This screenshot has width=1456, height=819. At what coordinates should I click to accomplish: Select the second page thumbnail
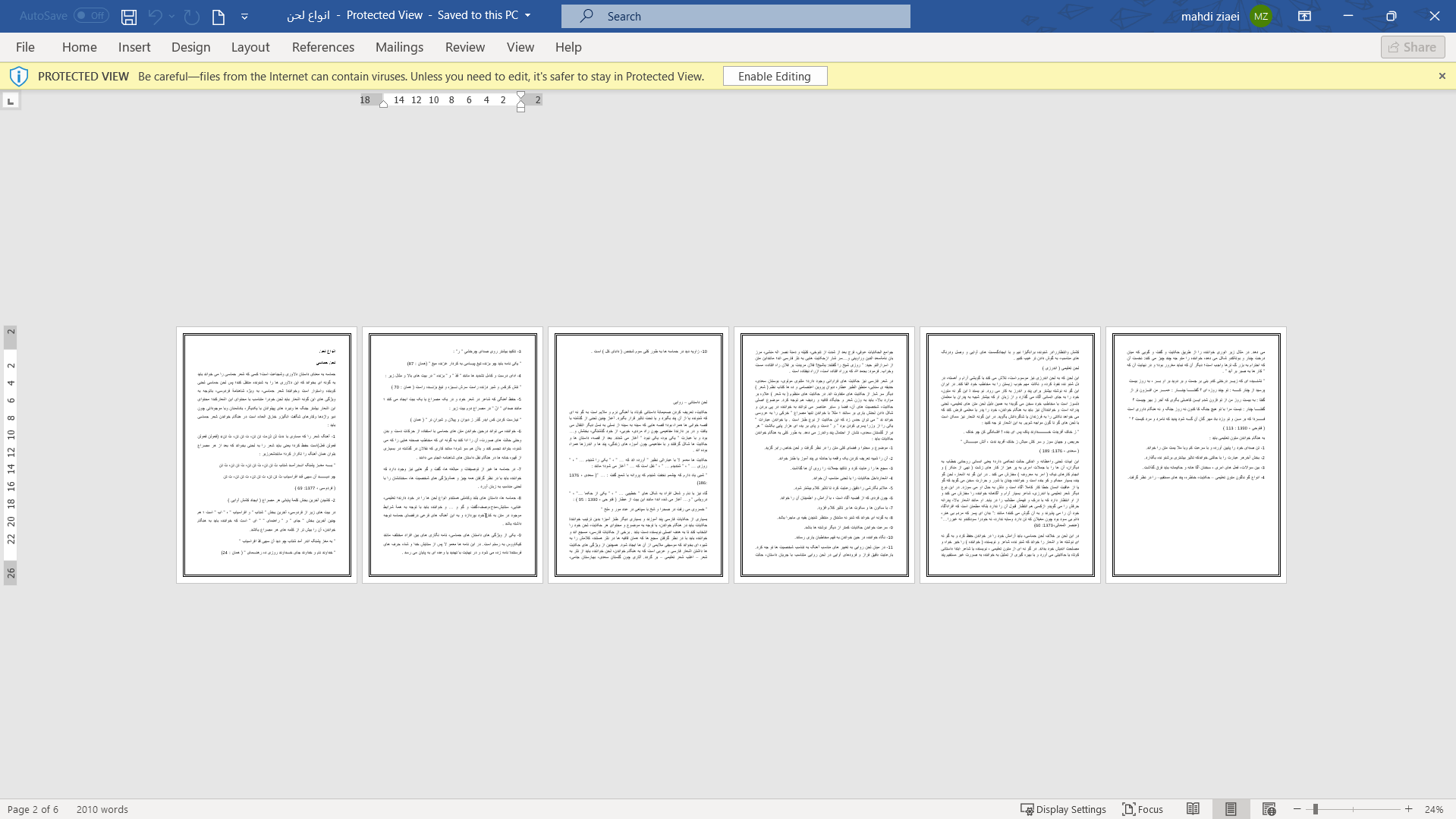click(452, 455)
